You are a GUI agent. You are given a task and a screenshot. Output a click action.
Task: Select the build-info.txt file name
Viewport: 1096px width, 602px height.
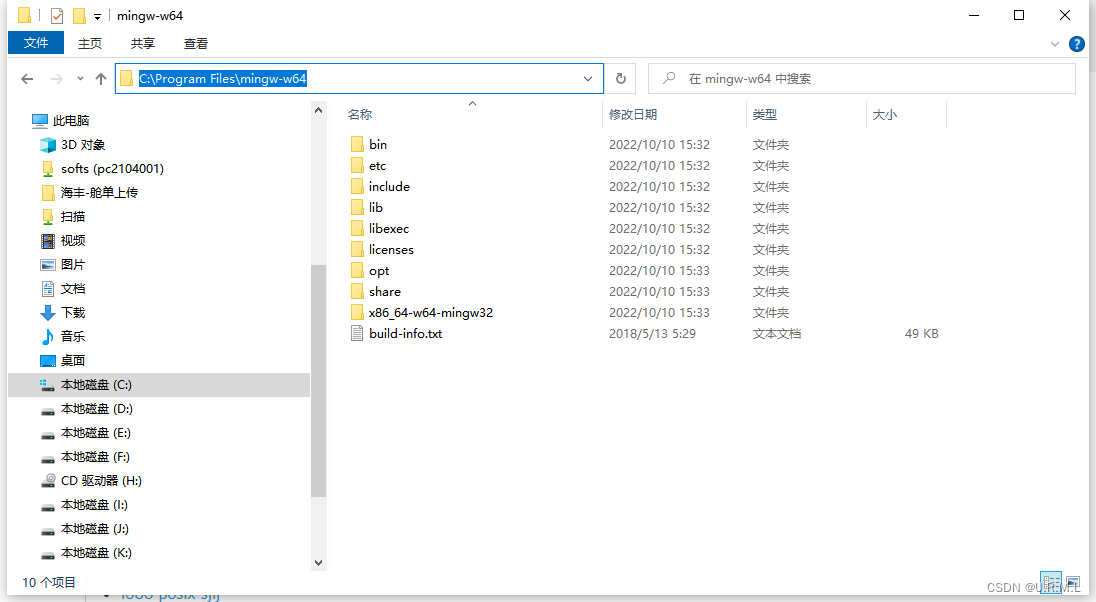point(405,334)
